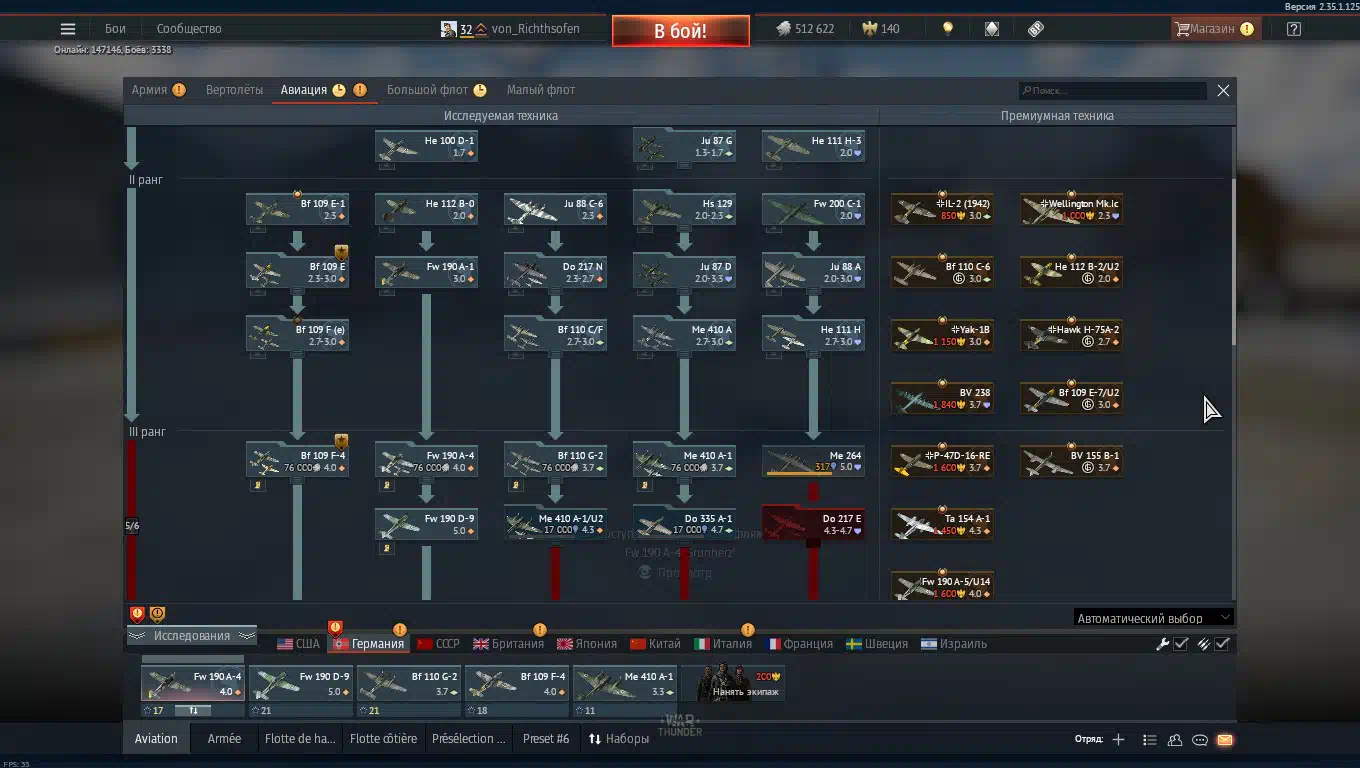Open the contacts icon
1360x768 pixels.
(x=1175, y=740)
